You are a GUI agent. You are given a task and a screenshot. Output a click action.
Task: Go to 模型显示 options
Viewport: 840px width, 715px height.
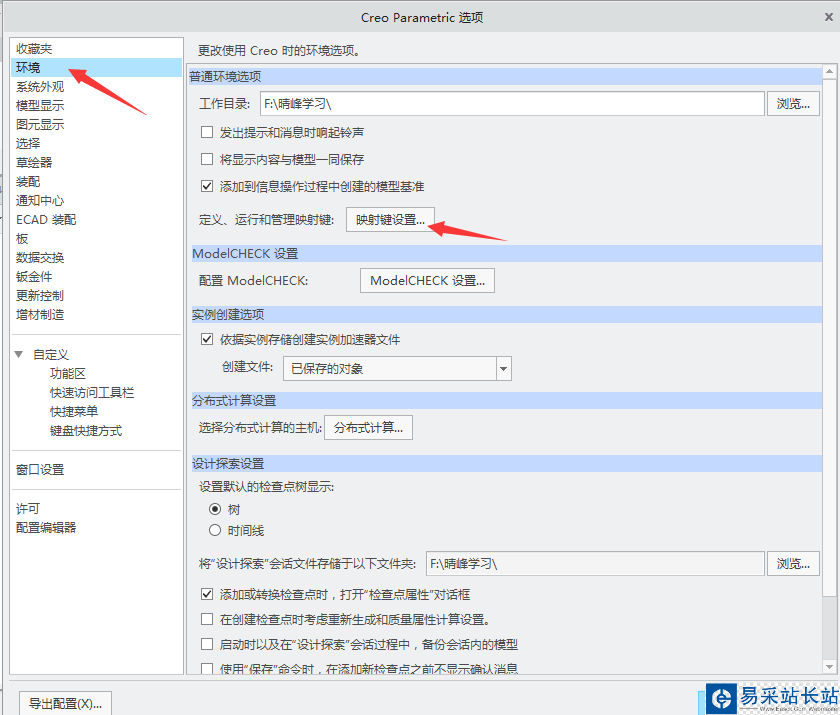[x=40, y=106]
